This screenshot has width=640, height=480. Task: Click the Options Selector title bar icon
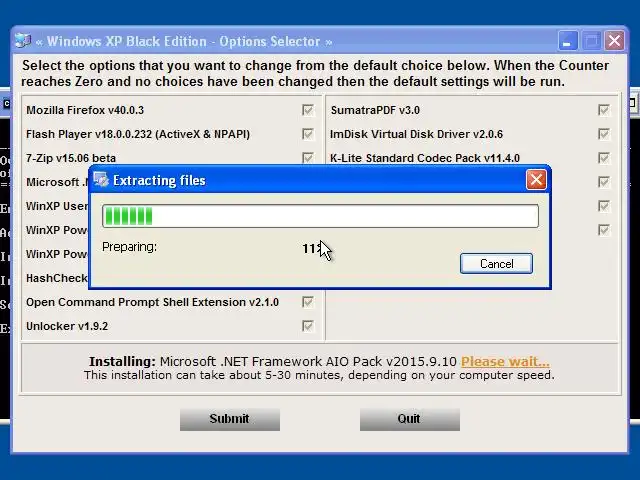pos(23,41)
